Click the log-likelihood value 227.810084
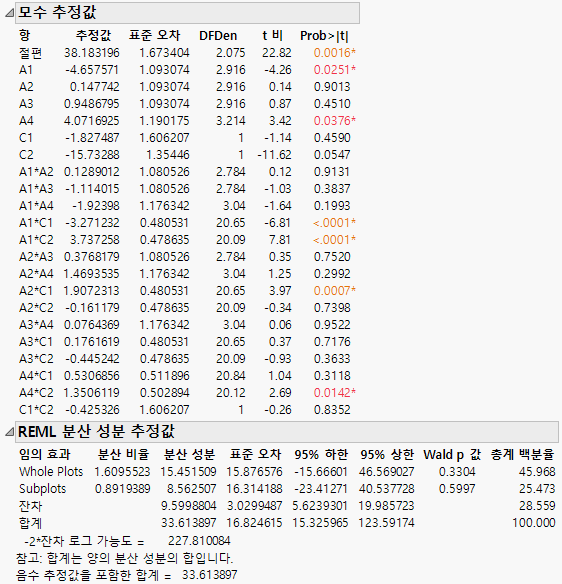The width and height of the screenshot is (562, 584). click(199, 541)
